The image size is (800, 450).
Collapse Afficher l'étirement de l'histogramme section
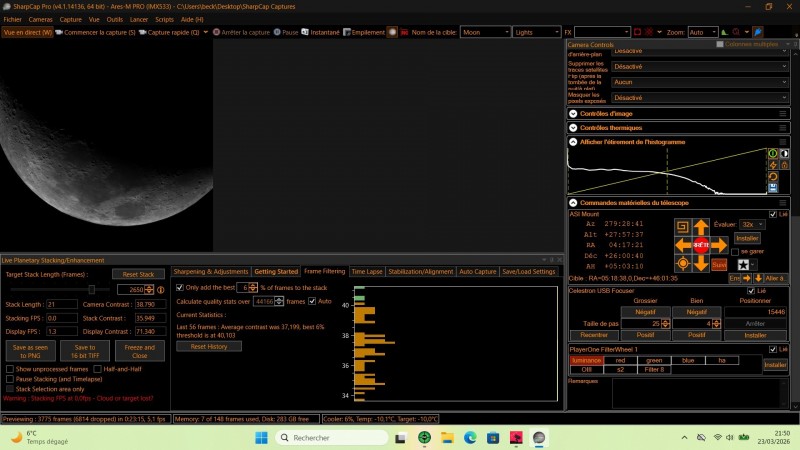point(573,142)
